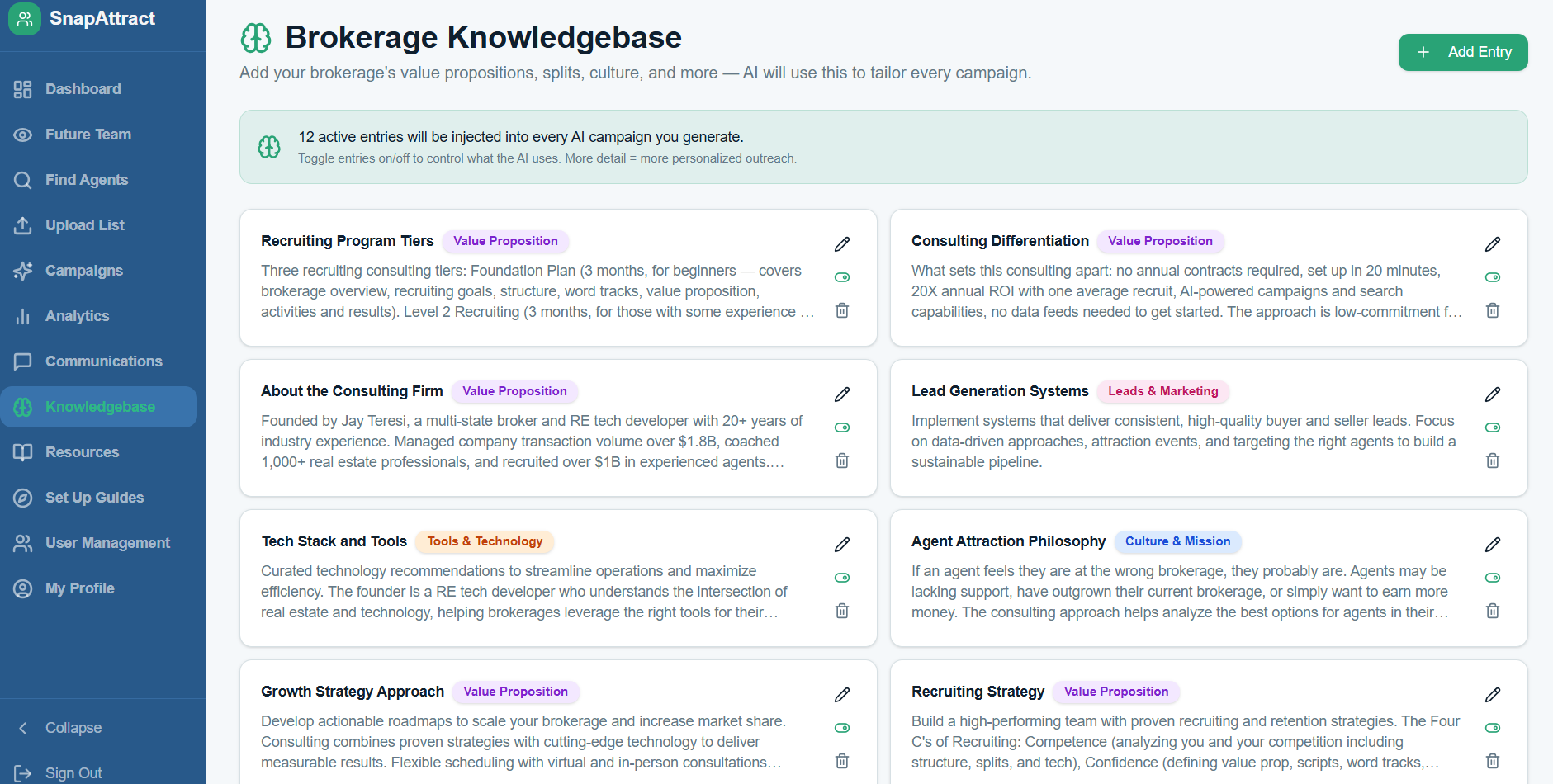Delete the About the Consulting Firm entry
1553x784 pixels.
(x=842, y=460)
